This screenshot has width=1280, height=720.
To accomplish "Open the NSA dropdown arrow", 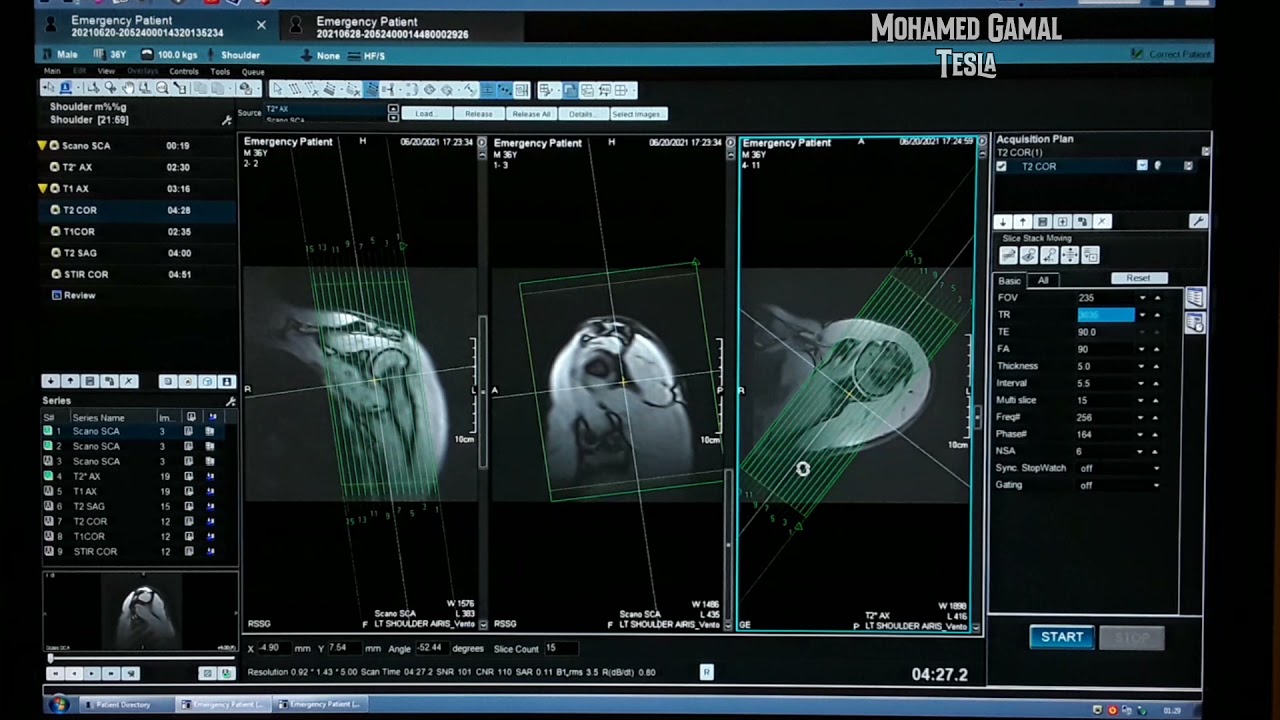I will point(1142,451).
